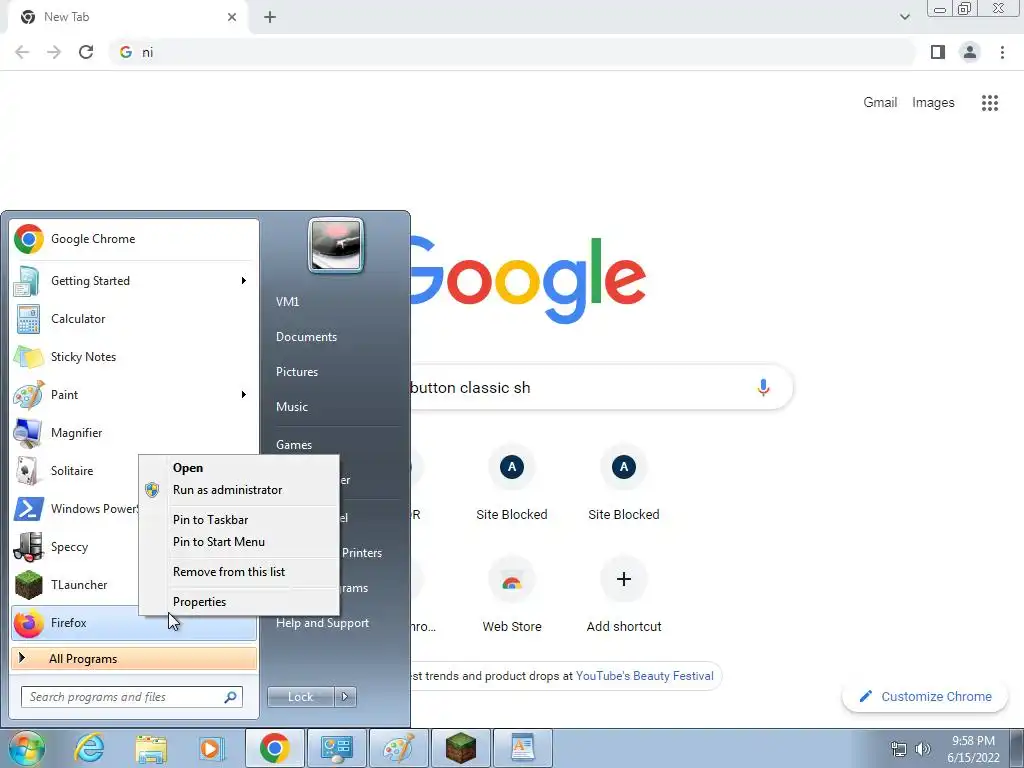Screen dimensions: 1024x768
Task: Open shutdown options arrow beside Lock
Action: click(x=345, y=697)
